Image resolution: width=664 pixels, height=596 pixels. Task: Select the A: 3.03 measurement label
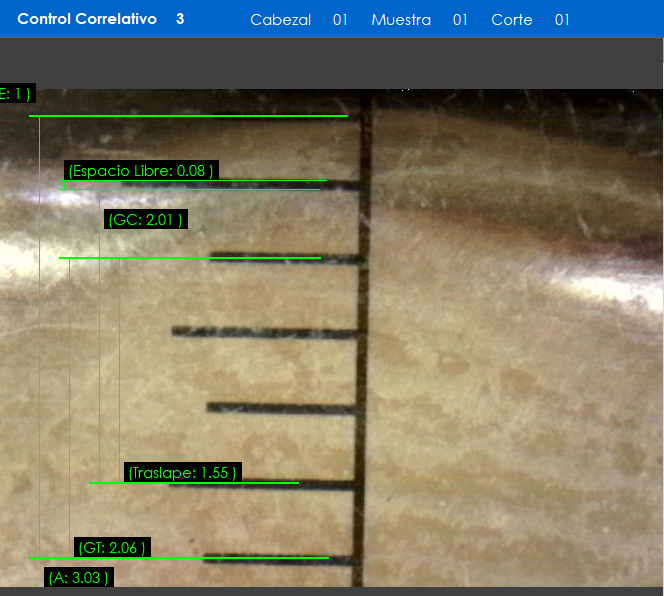(x=78, y=577)
